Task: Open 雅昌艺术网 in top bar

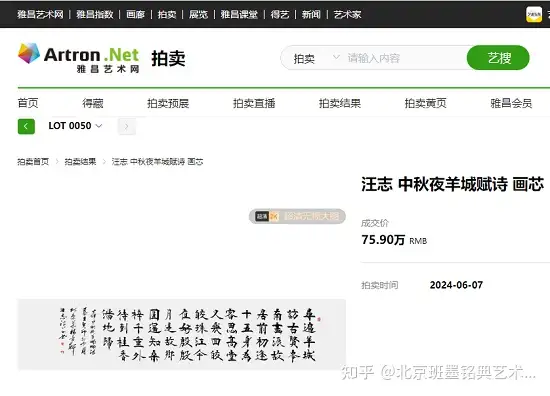Action: (x=40, y=14)
